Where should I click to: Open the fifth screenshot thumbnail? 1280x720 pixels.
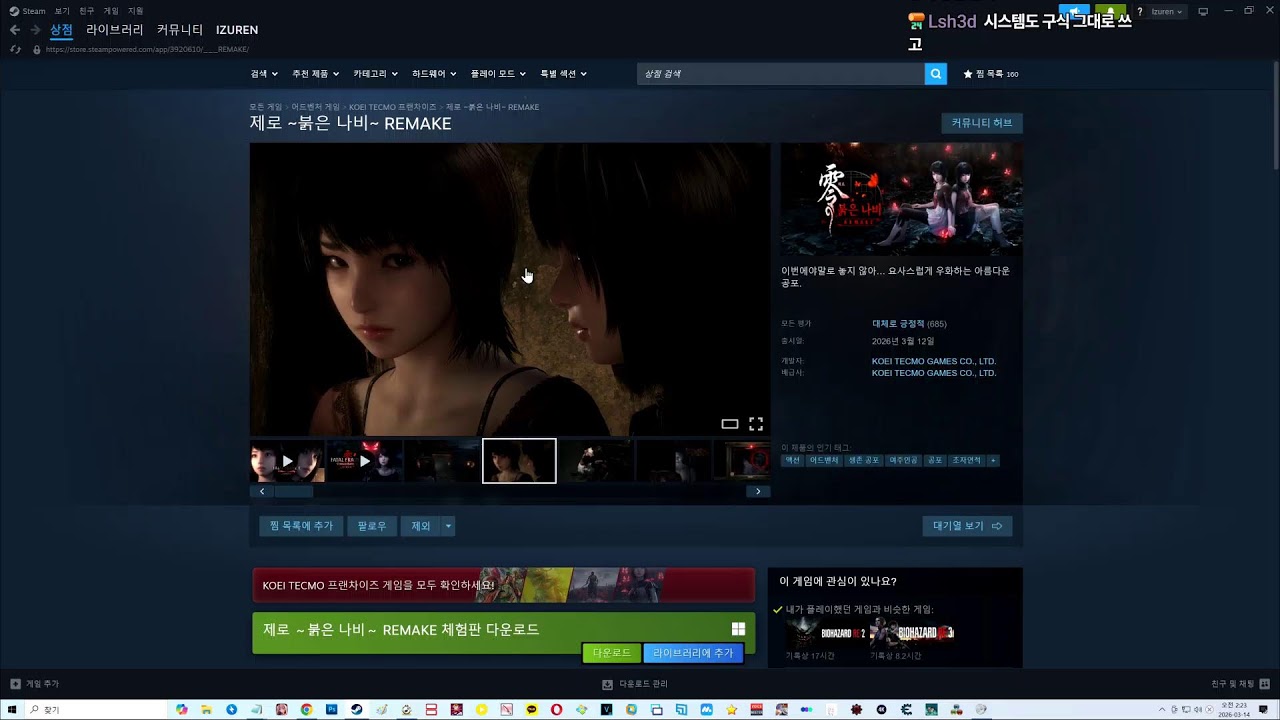[x=597, y=461]
